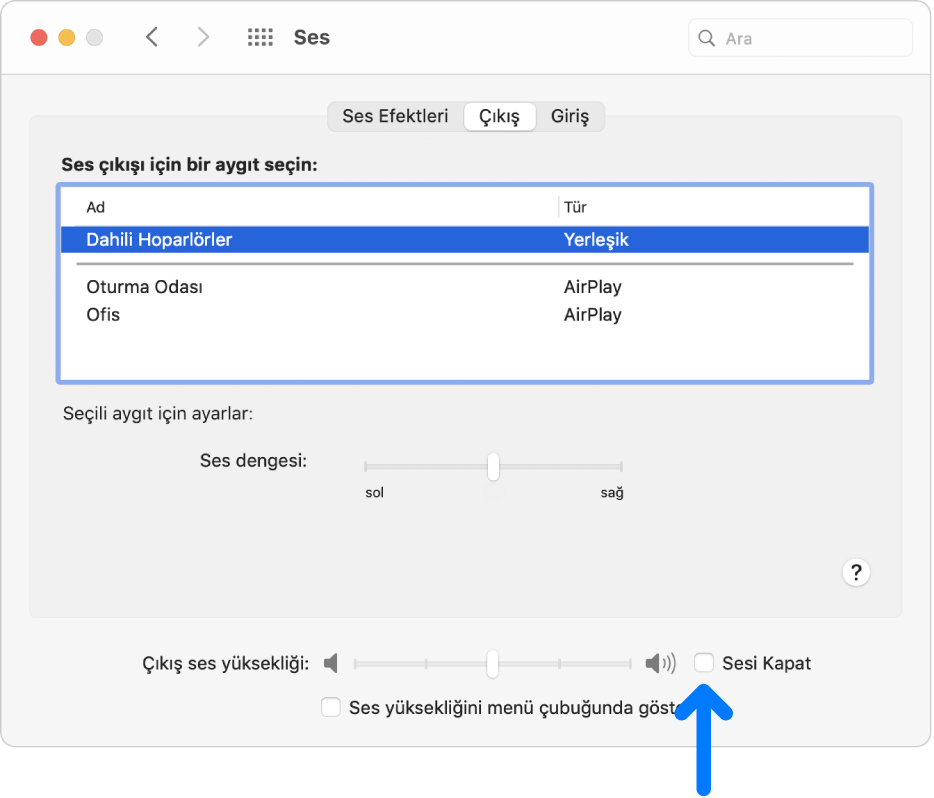
Task: Click the Yerleşik type cell
Action: (x=596, y=239)
